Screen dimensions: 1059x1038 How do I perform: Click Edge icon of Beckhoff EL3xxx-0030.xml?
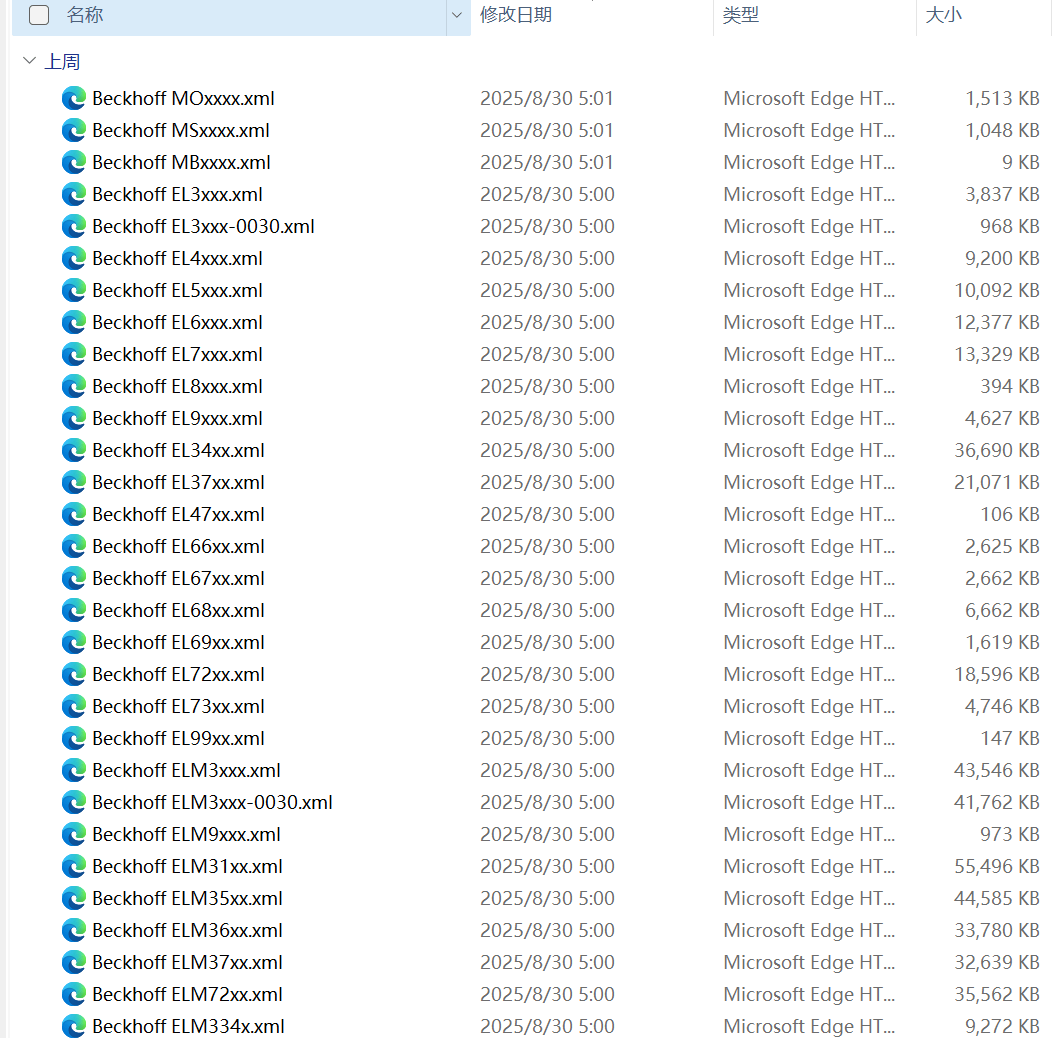(x=74, y=226)
